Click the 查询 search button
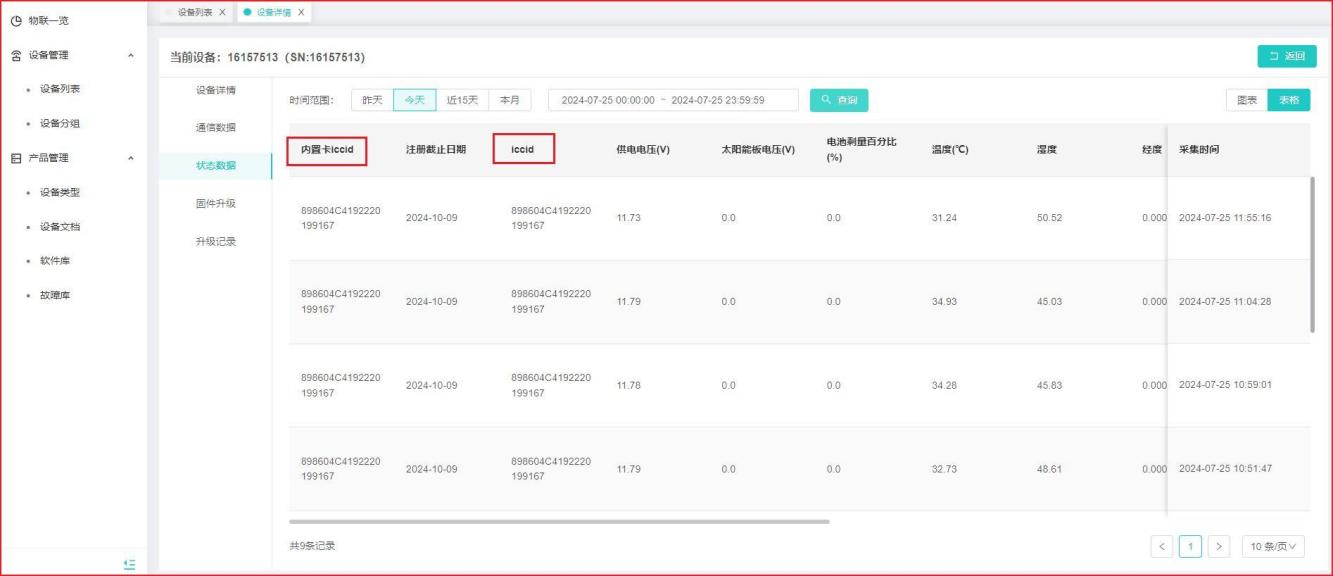This screenshot has height=576, width=1333. click(x=838, y=100)
